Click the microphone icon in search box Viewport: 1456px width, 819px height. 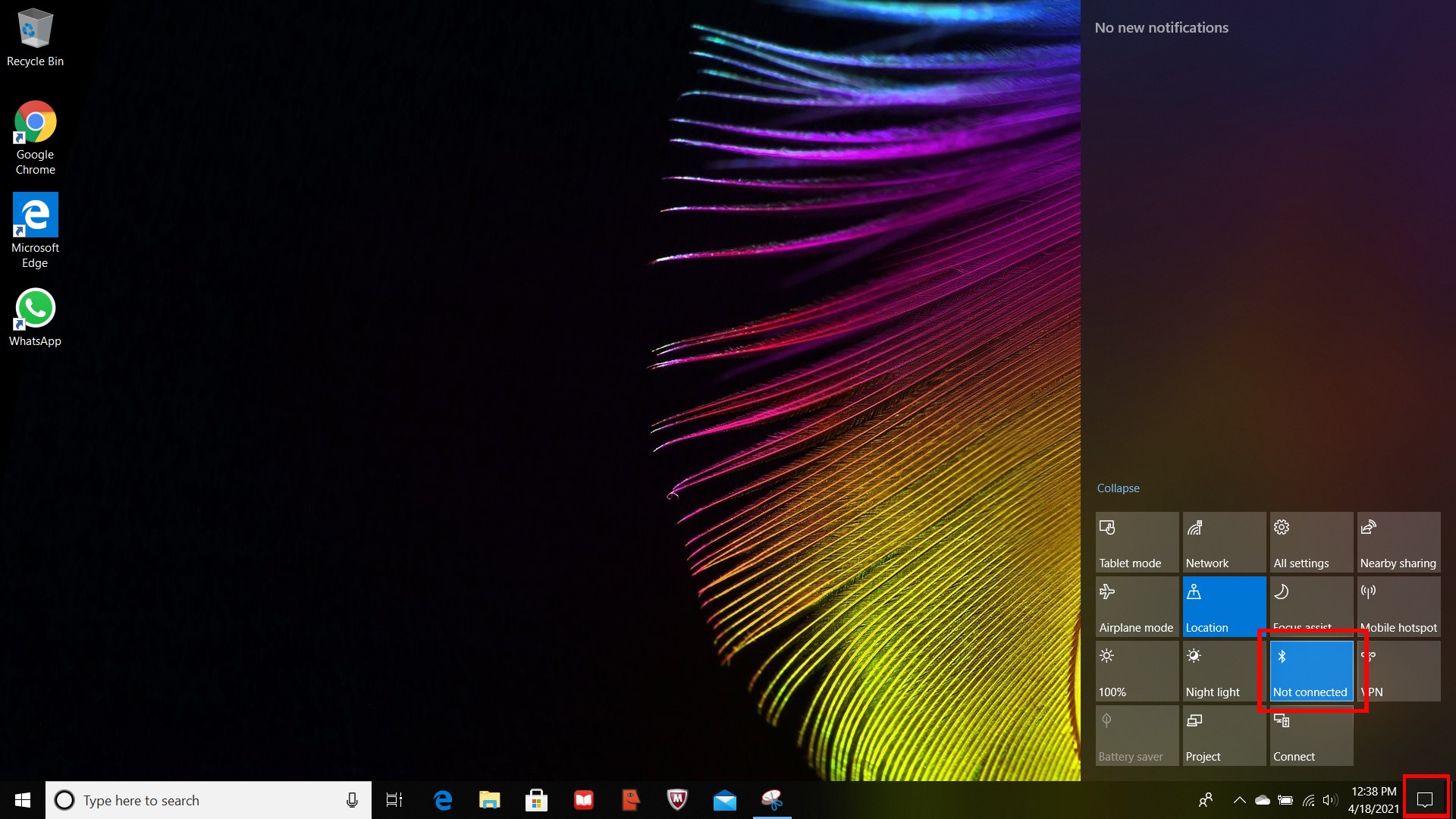tap(352, 800)
